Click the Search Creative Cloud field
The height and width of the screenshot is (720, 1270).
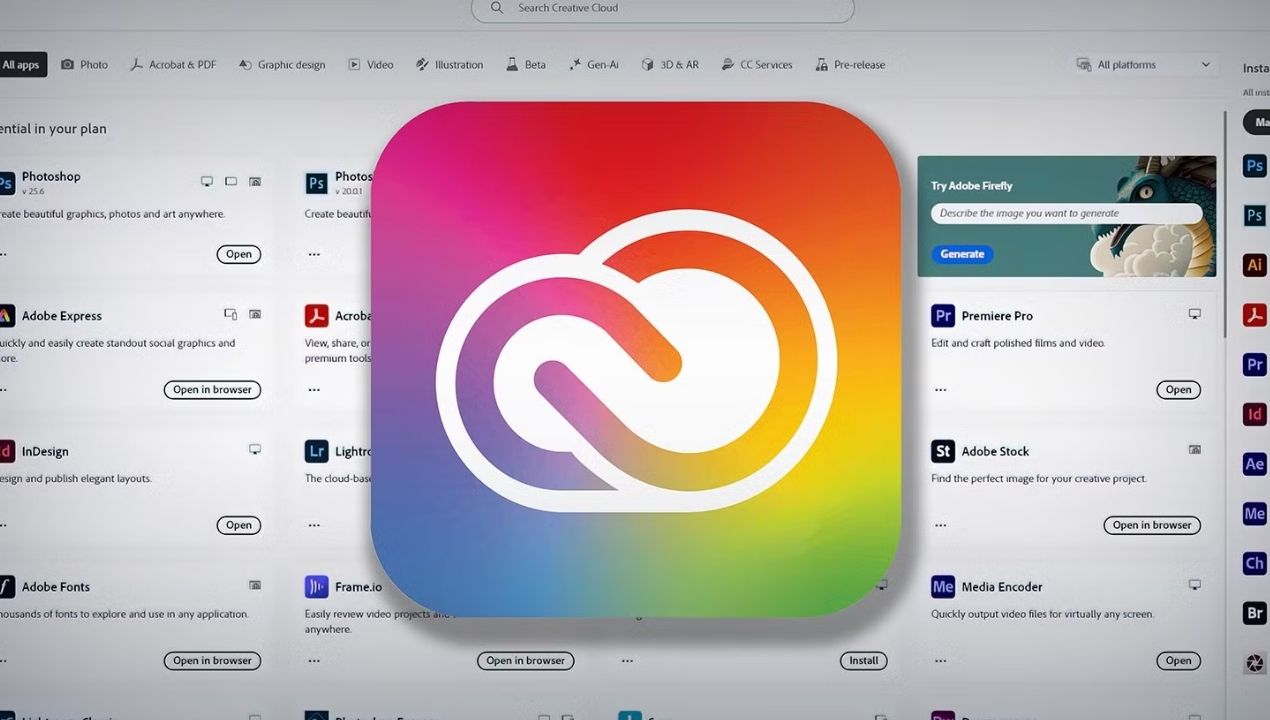coord(662,8)
